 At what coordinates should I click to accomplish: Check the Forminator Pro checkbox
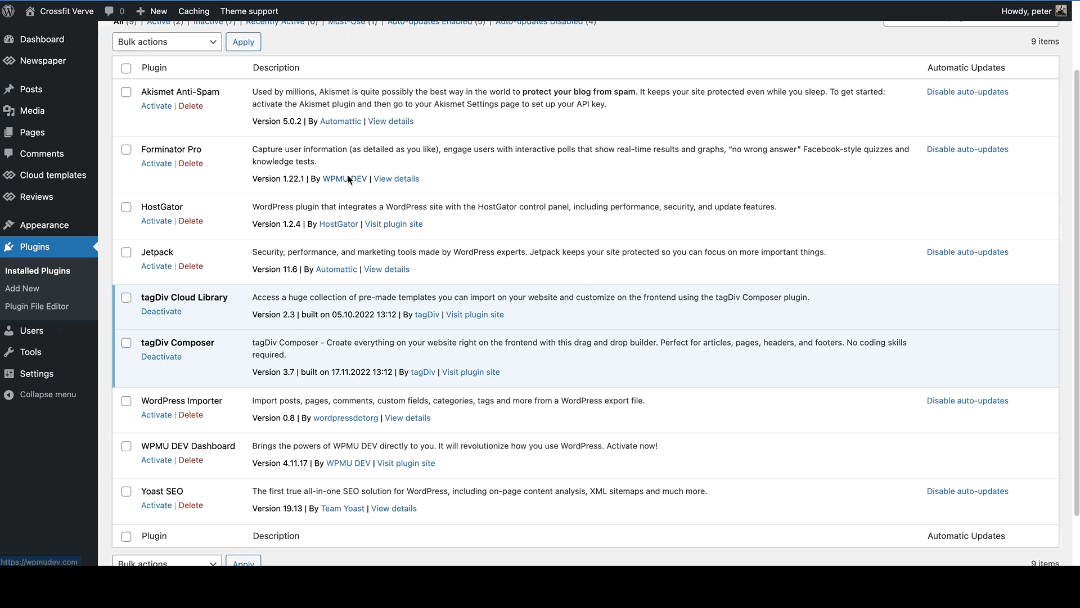click(126, 149)
